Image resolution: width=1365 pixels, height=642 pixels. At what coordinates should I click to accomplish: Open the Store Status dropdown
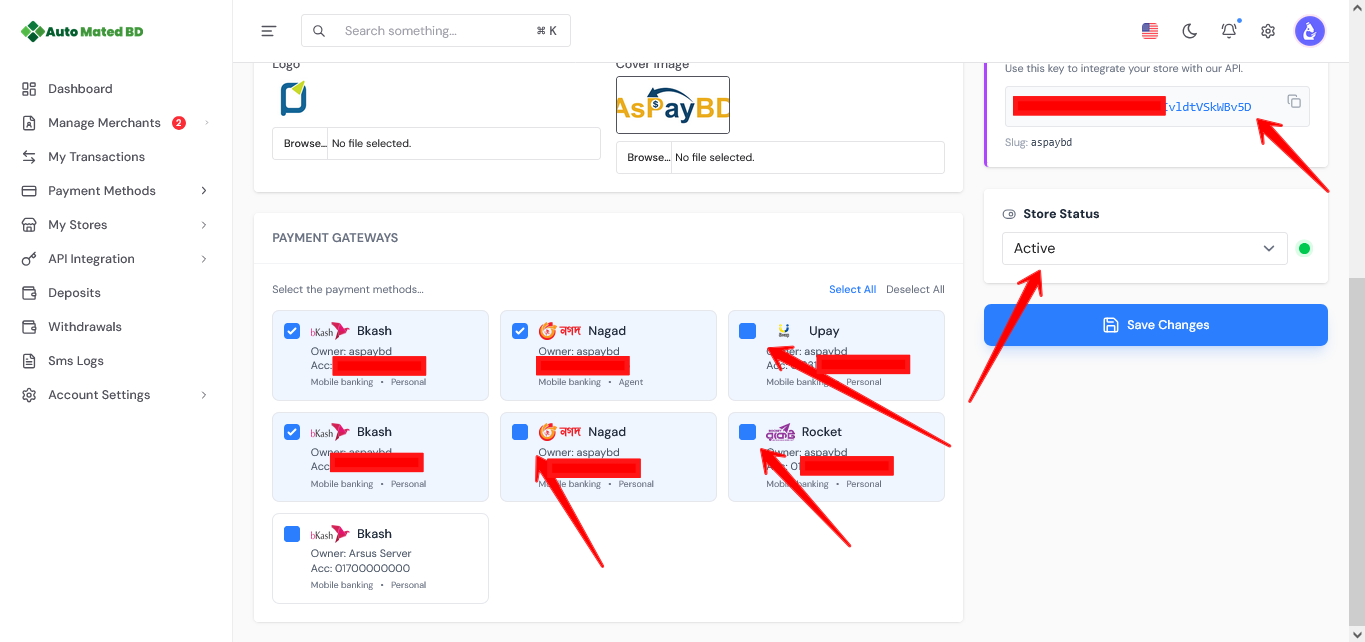(x=1144, y=248)
